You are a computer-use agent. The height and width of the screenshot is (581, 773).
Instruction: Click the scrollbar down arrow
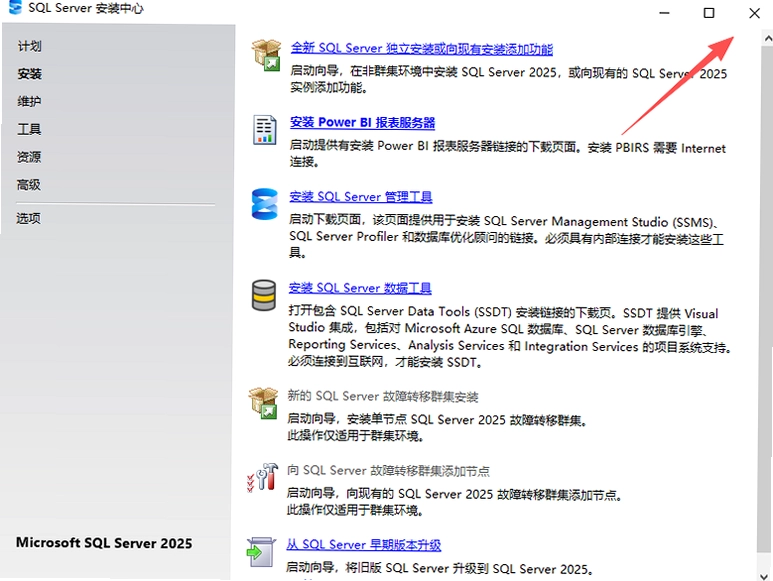coord(764,576)
